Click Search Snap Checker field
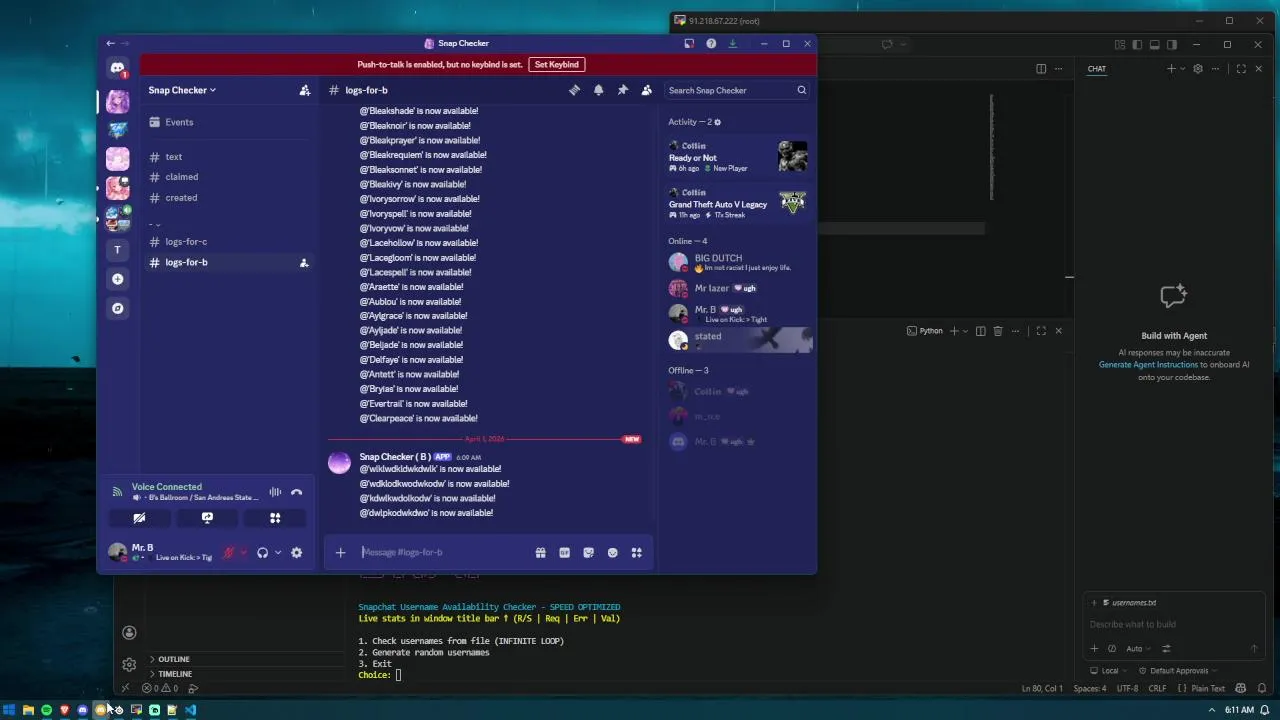 [737, 90]
